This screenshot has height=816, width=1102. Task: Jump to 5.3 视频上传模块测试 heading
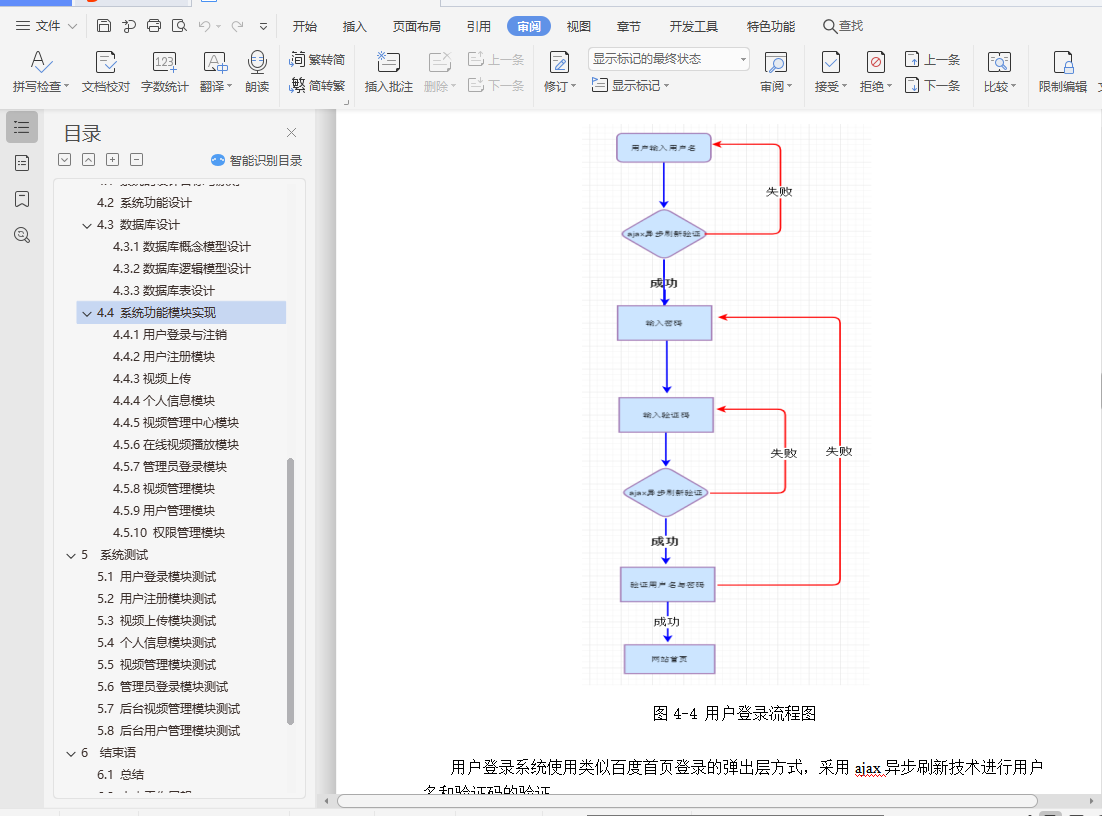click(x=157, y=621)
